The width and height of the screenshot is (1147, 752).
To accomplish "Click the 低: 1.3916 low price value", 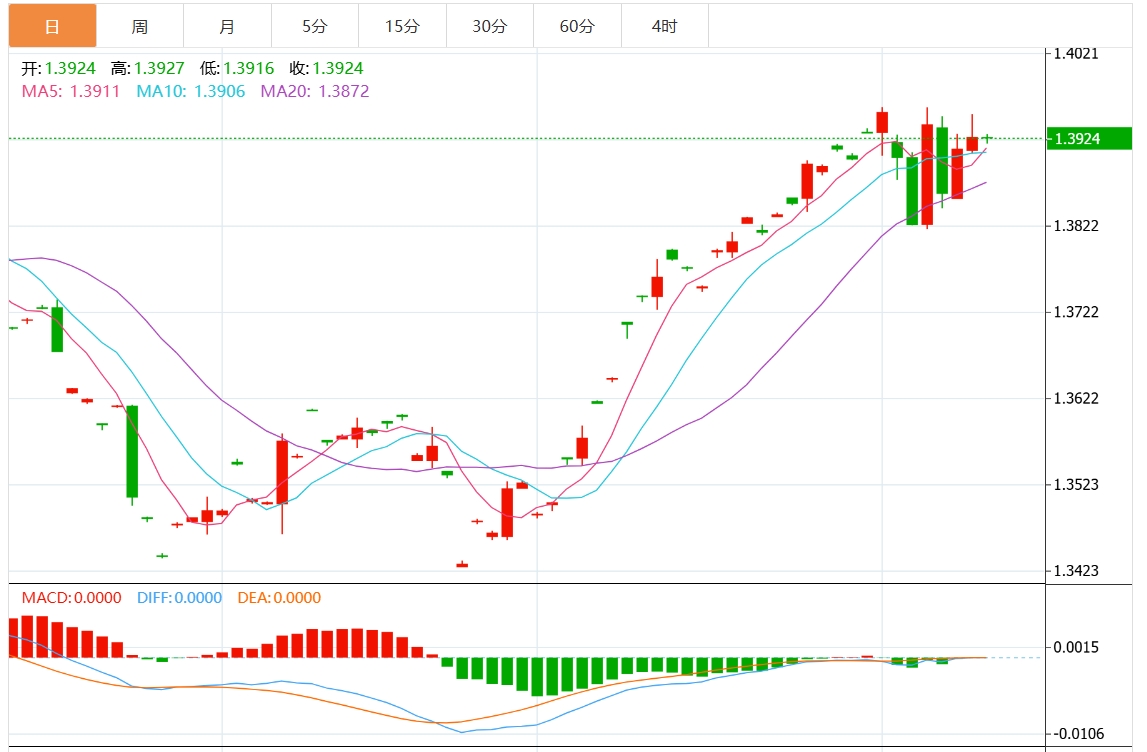I will 237,68.
